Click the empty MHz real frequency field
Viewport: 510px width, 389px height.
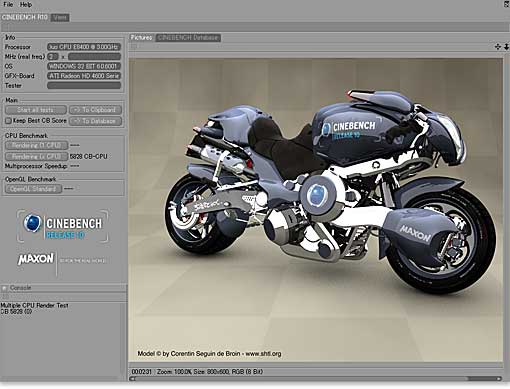point(94,57)
